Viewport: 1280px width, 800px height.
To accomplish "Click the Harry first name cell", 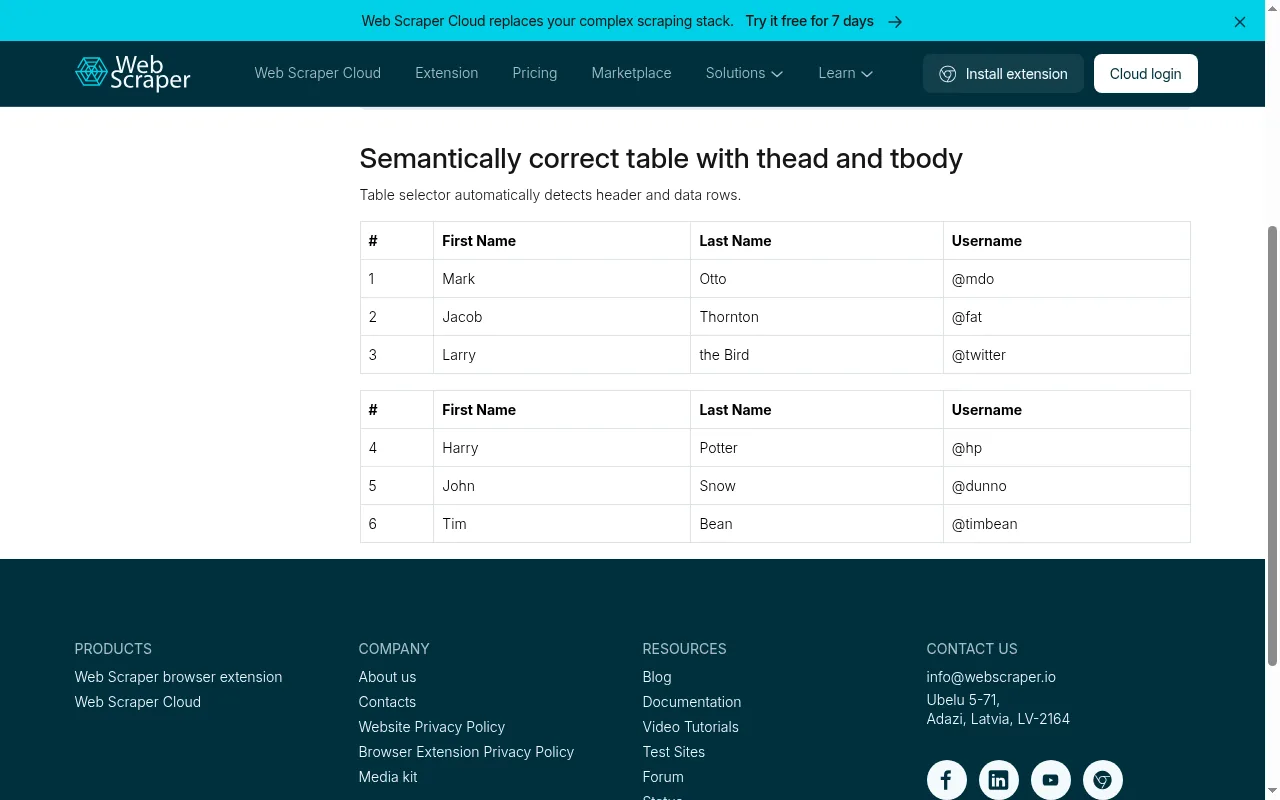I will click(x=561, y=448).
